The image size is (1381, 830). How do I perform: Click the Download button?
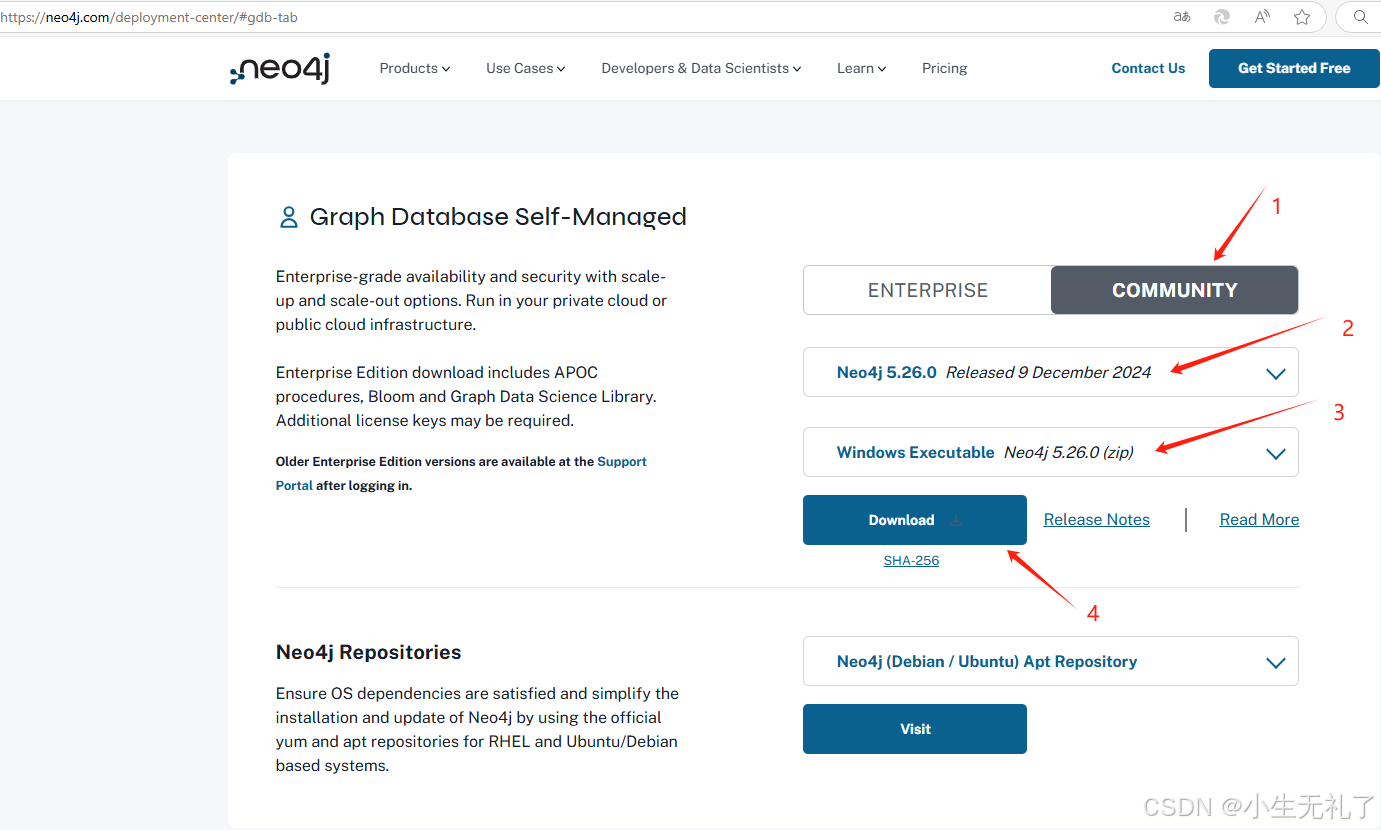[915, 520]
